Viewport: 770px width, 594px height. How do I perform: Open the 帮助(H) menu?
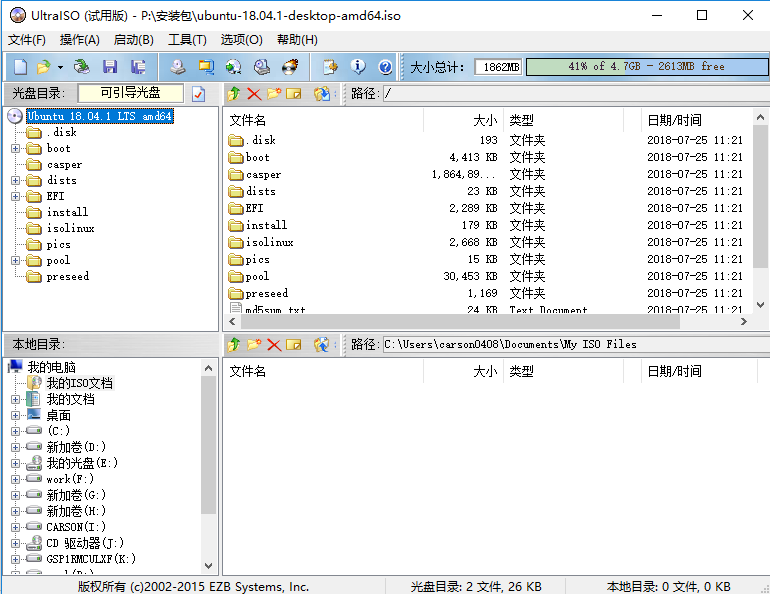click(297, 40)
